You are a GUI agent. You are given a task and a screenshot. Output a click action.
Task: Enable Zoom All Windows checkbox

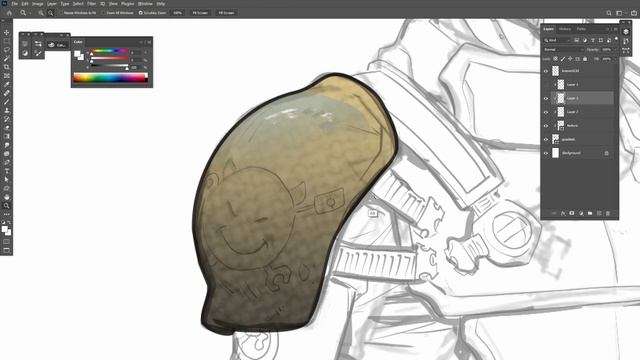point(103,13)
